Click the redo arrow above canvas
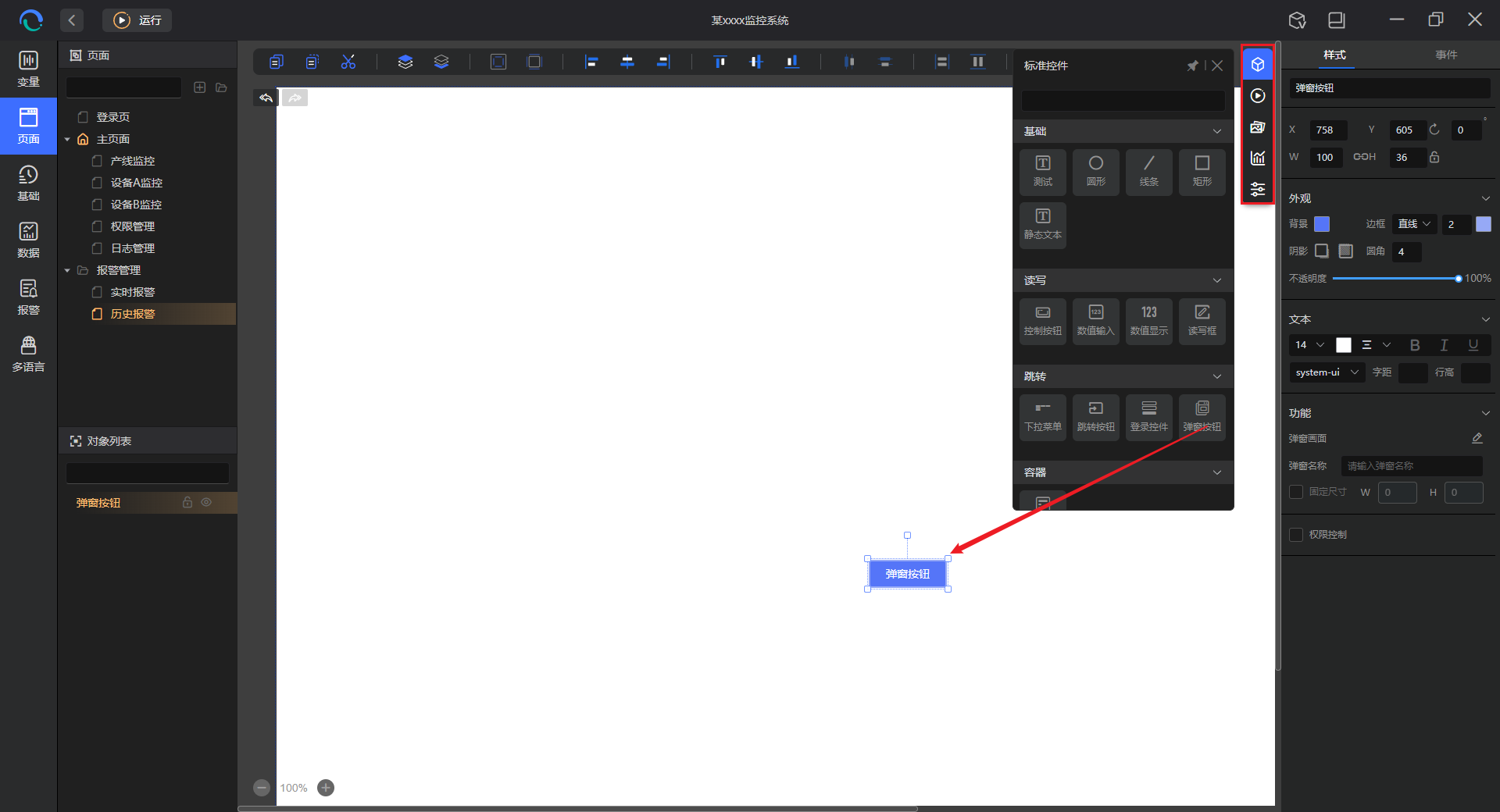The width and height of the screenshot is (1500, 812). 295,98
